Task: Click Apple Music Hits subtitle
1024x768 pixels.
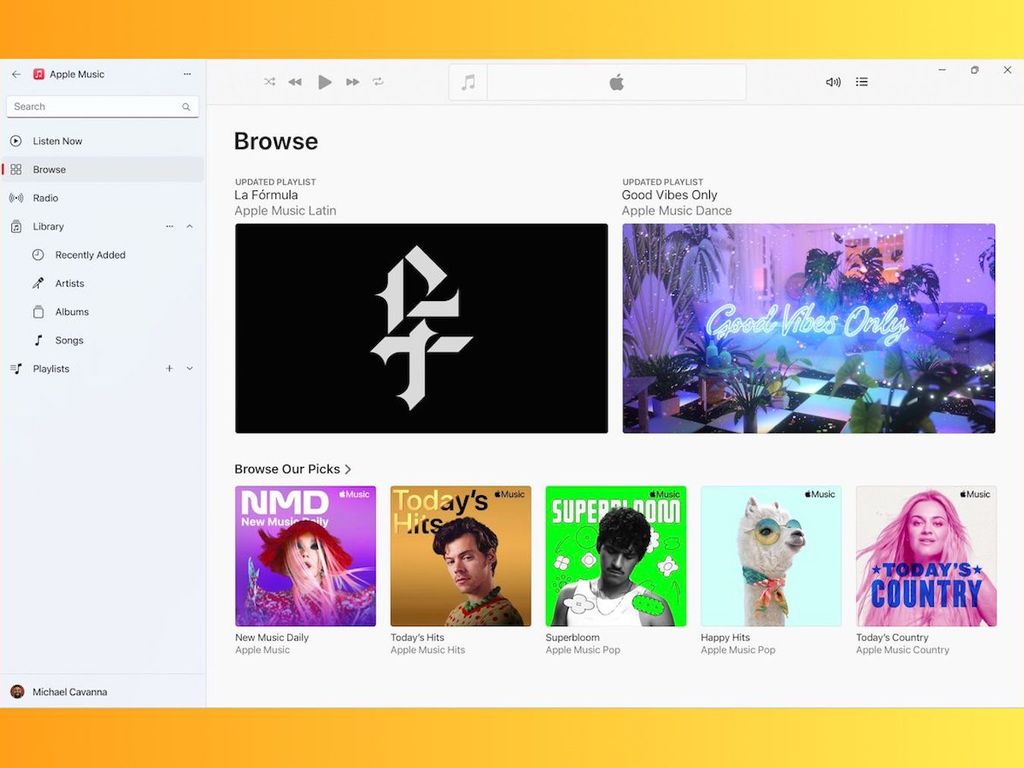Action: coord(428,650)
